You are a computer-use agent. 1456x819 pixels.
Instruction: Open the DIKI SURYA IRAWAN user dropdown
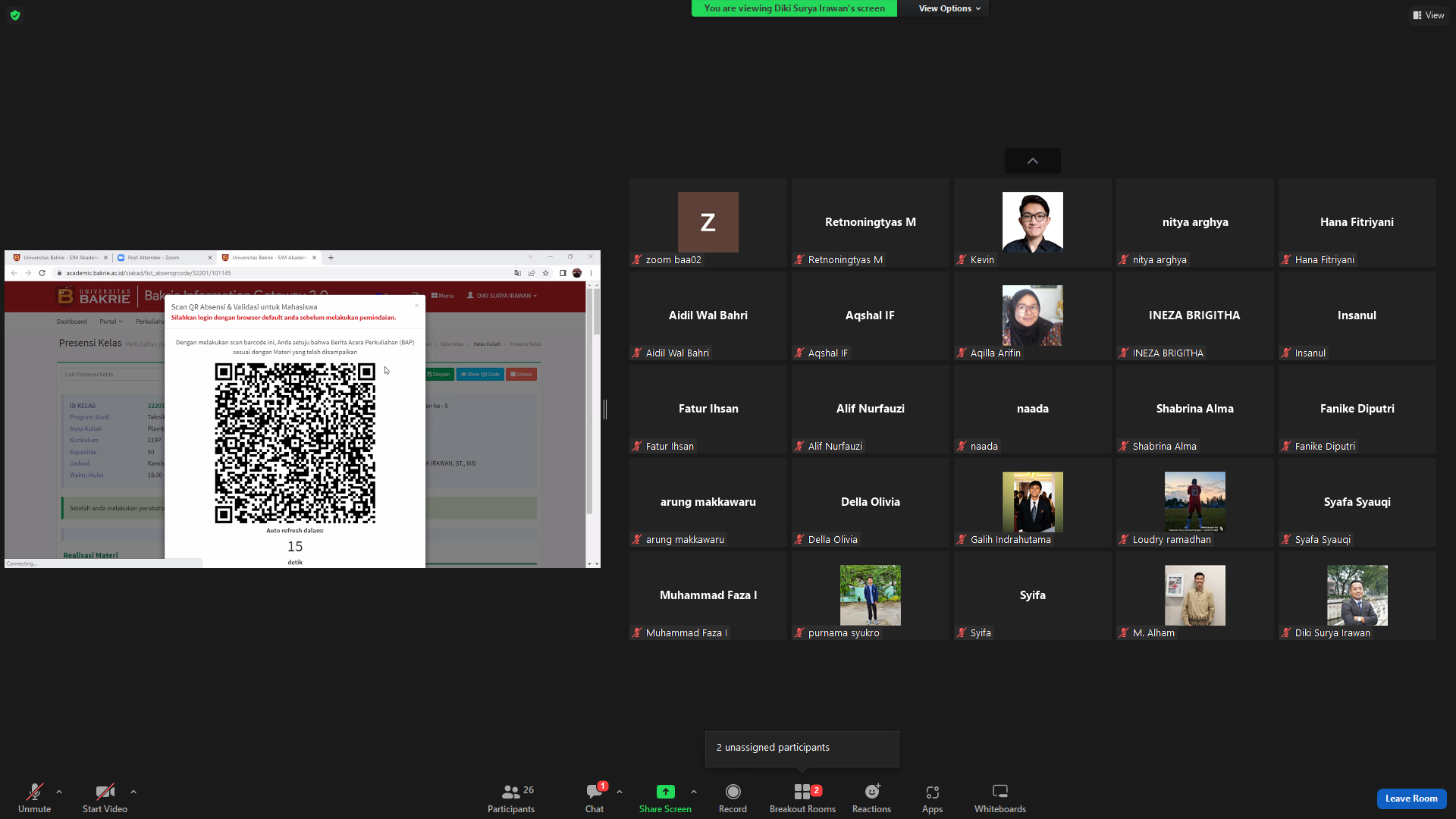[x=502, y=296]
